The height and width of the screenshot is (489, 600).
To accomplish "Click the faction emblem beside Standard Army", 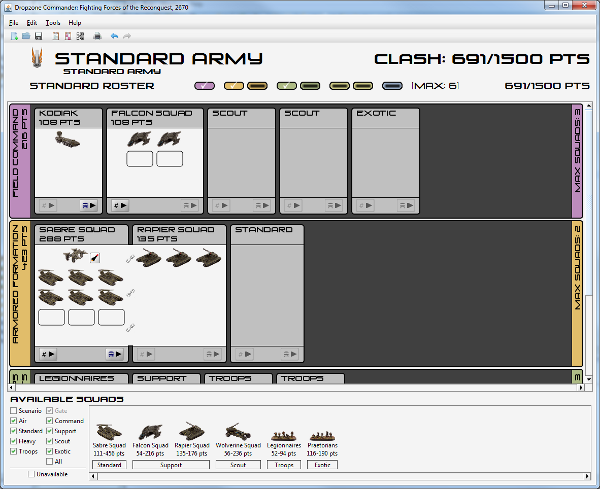I will coord(37,58).
